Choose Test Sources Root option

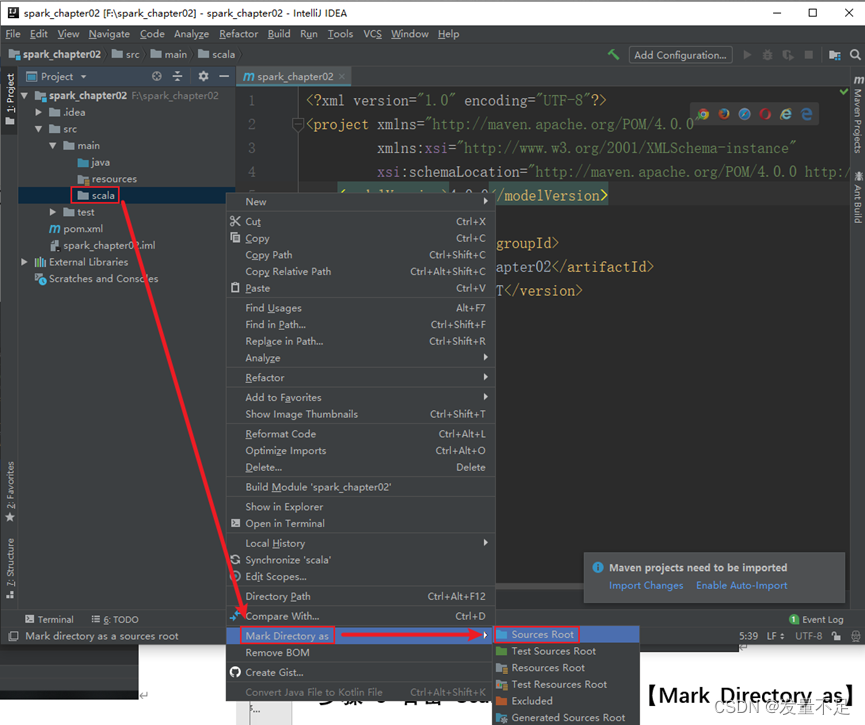tap(566, 651)
